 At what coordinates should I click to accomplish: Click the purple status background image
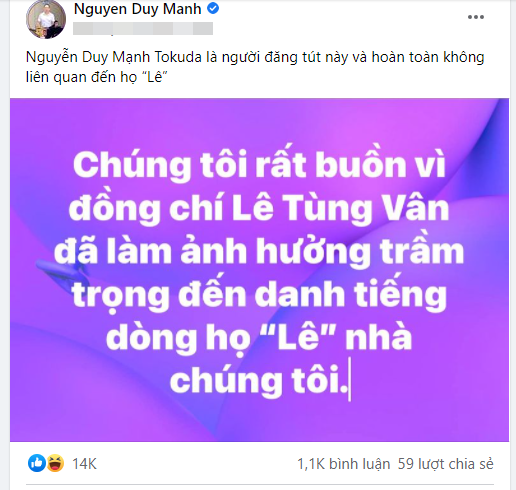pos(259,270)
